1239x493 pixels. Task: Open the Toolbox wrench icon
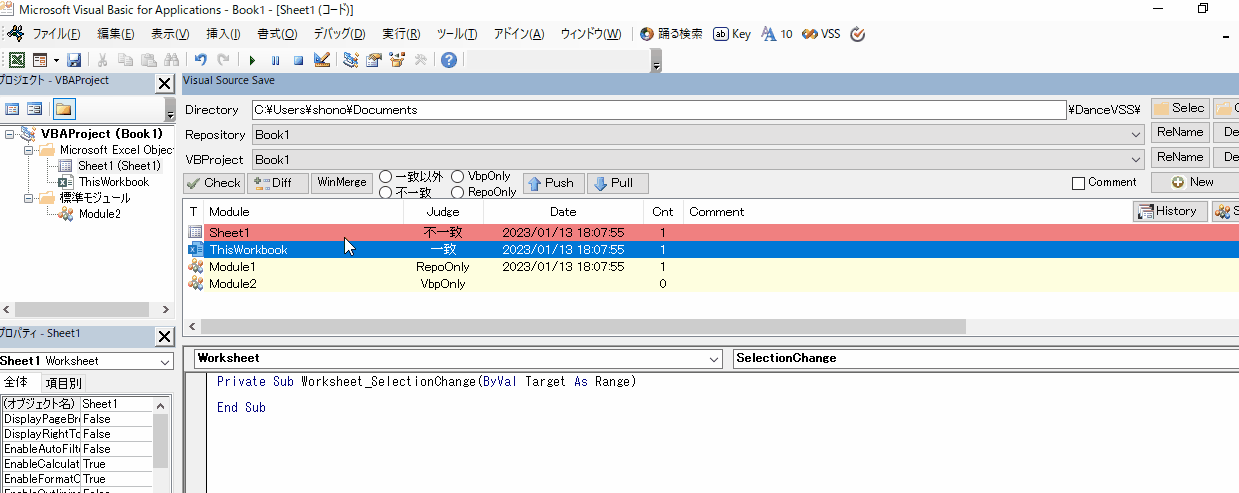coord(420,60)
